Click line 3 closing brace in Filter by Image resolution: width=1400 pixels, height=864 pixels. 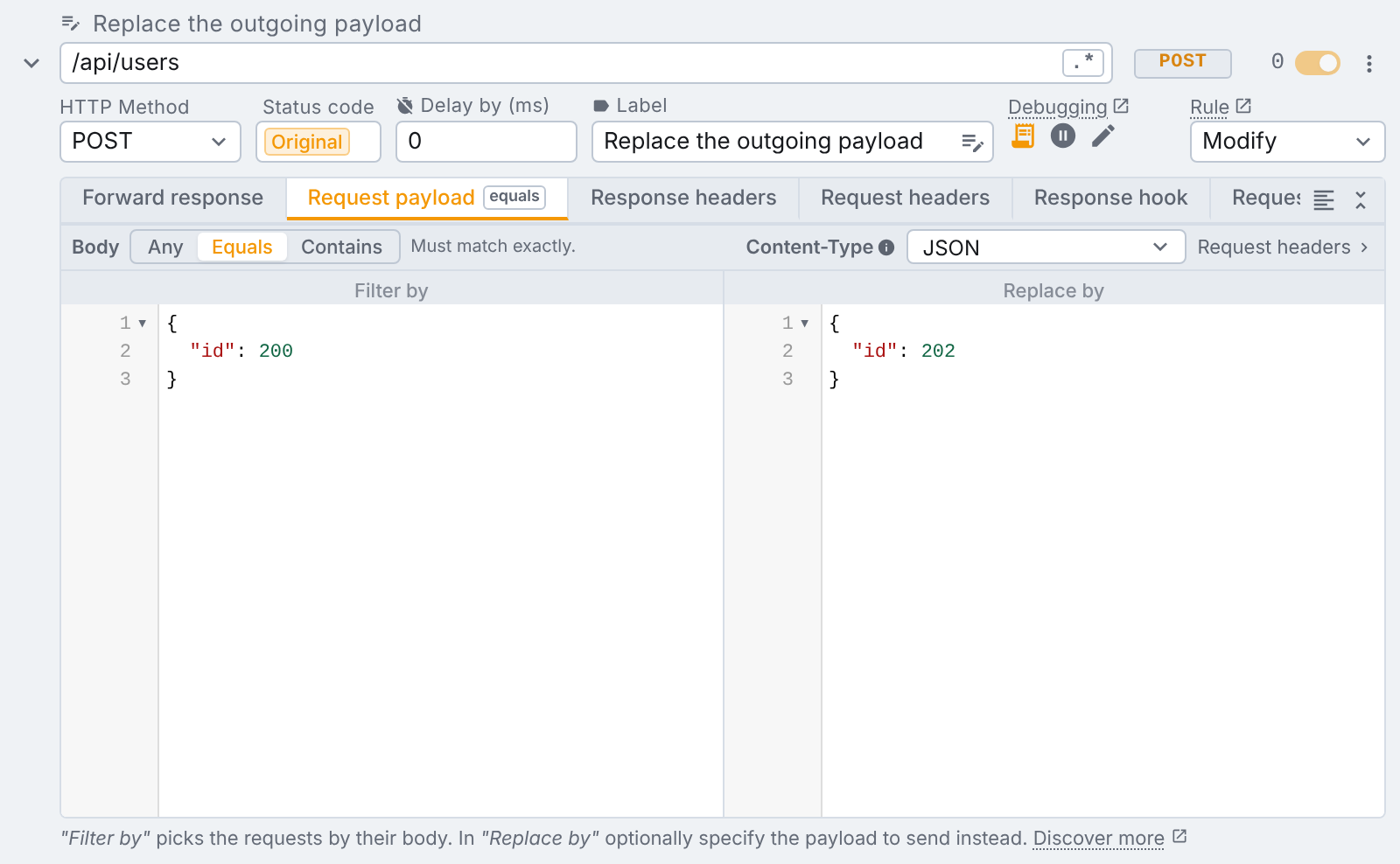pos(172,380)
